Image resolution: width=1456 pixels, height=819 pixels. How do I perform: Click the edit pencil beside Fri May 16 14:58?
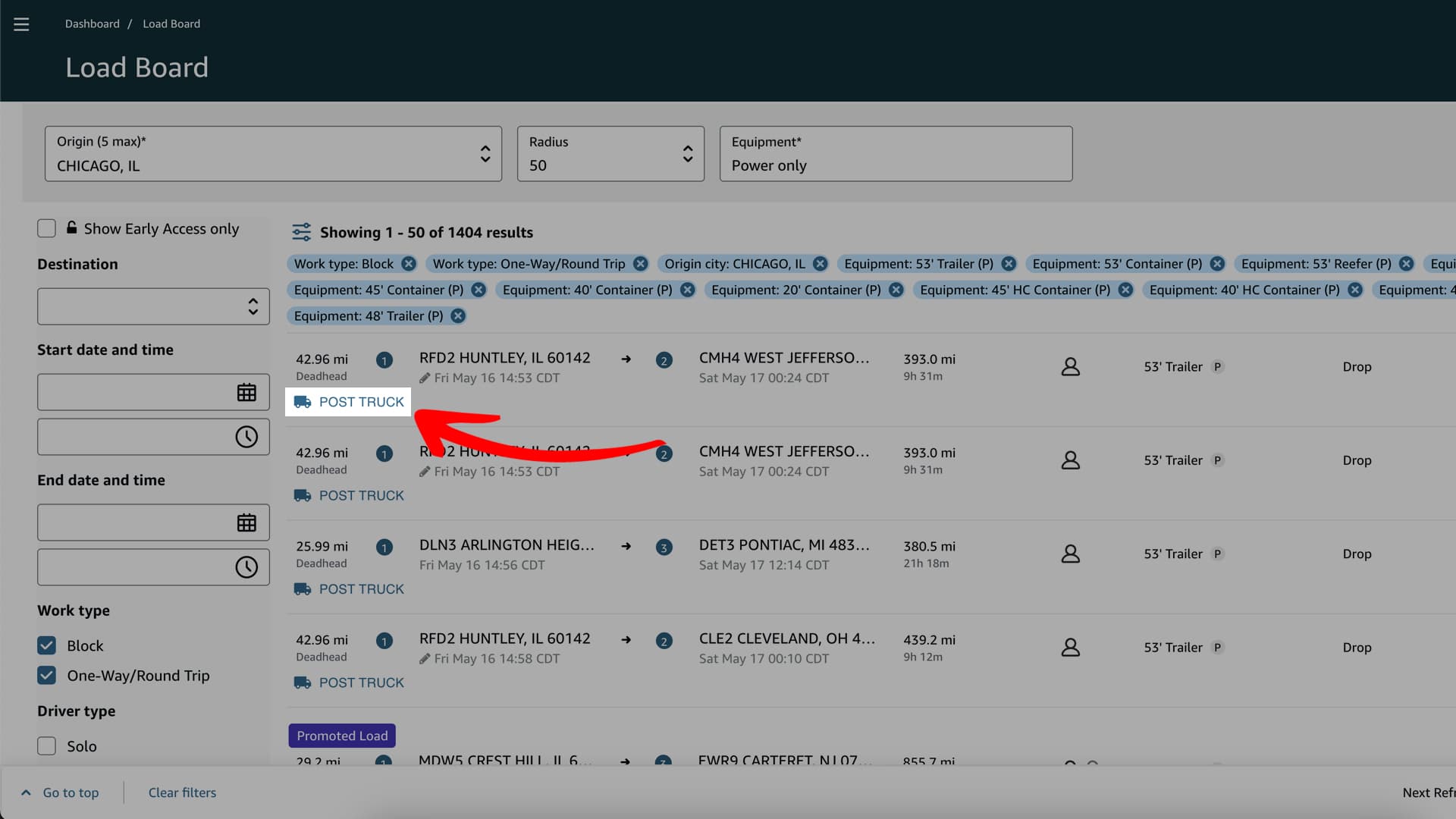pos(425,659)
